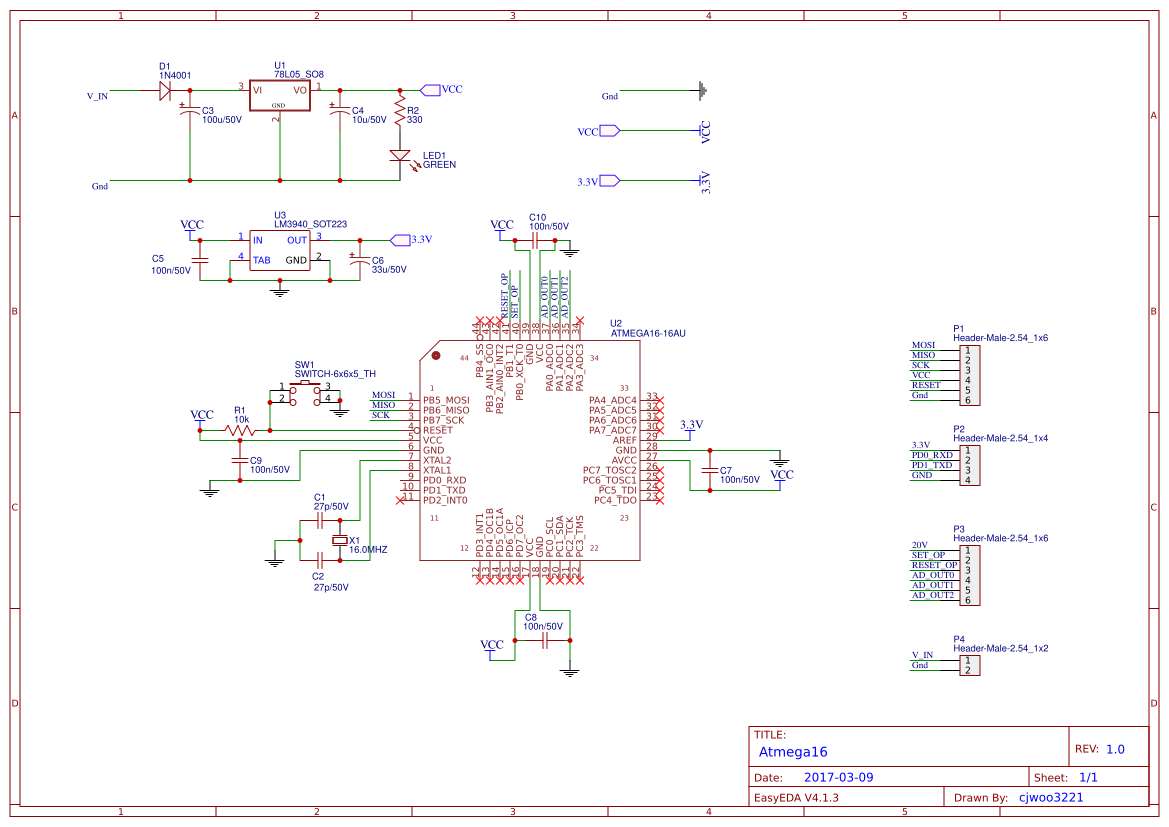Click the "Atmega16" title text
This screenshot has width=1169, height=827.
tap(793, 752)
